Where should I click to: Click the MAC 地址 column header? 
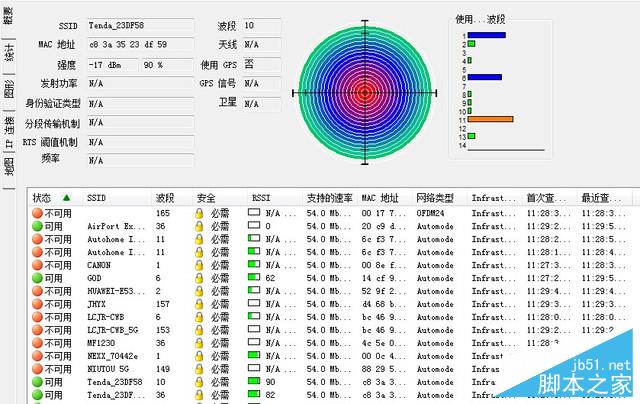380,198
